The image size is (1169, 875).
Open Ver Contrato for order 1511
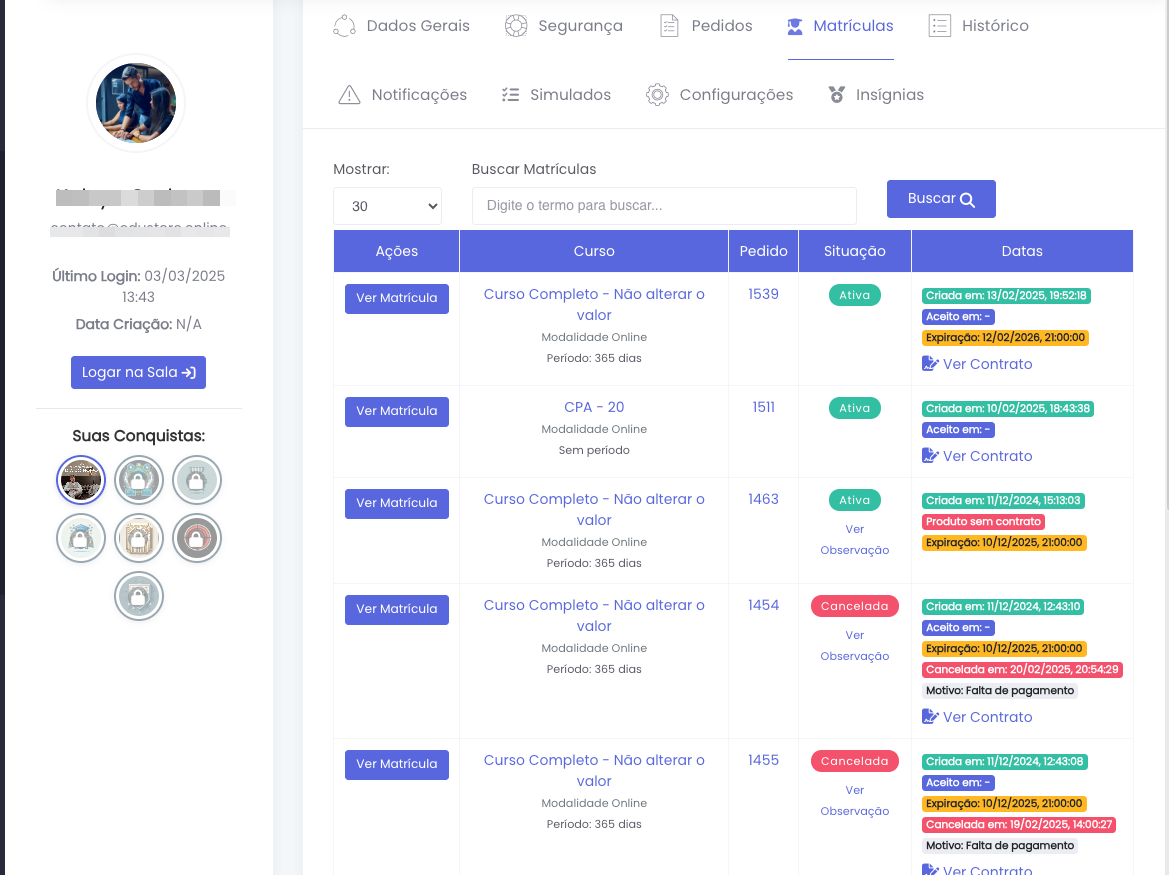click(x=977, y=456)
